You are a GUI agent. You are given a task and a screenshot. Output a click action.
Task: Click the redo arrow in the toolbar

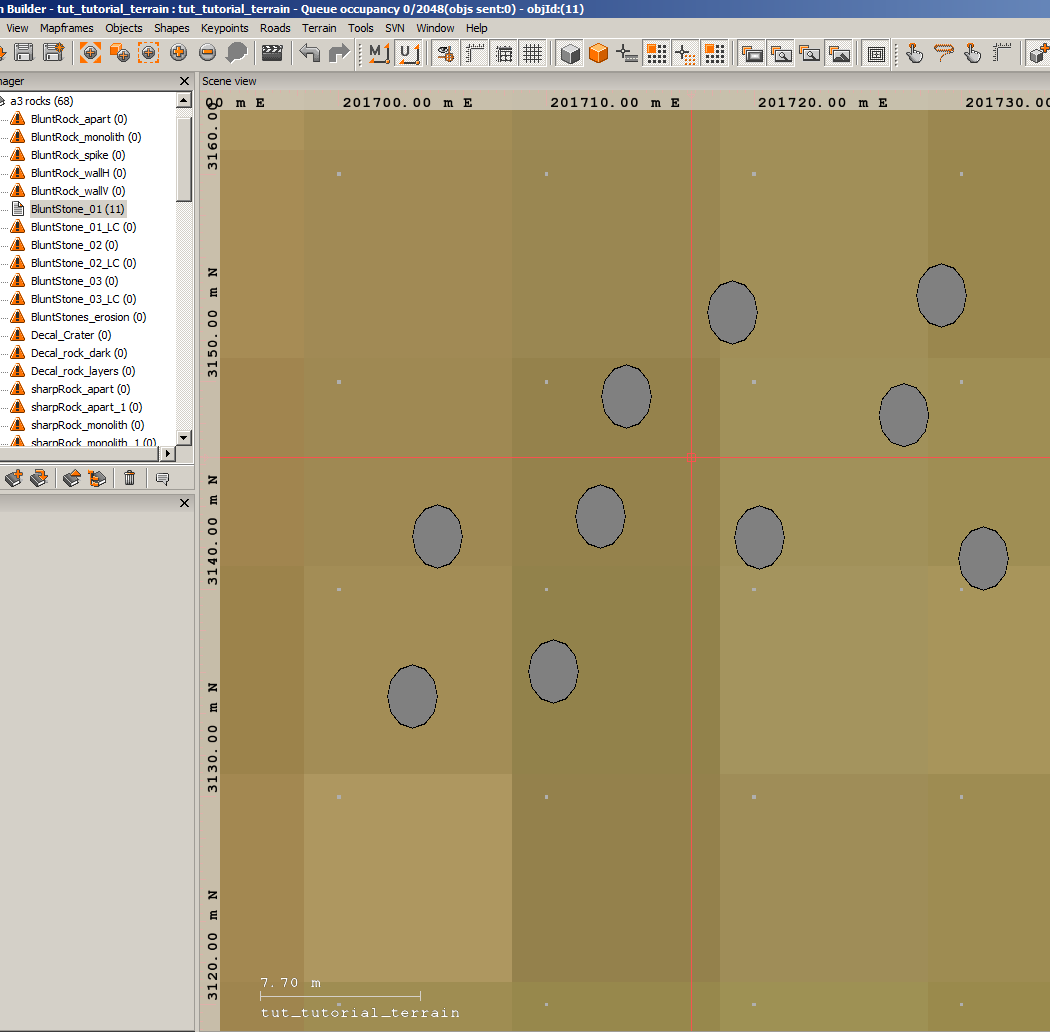coord(339,54)
